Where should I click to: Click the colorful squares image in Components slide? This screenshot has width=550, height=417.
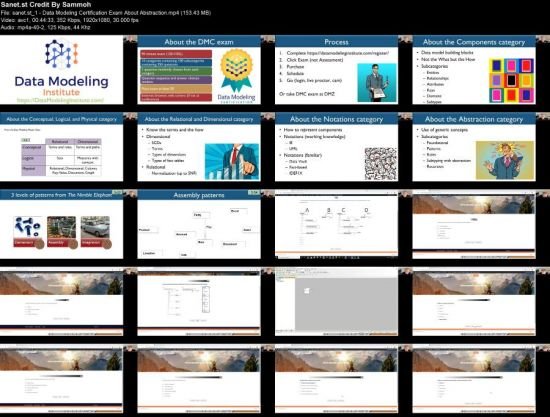(511, 81)
